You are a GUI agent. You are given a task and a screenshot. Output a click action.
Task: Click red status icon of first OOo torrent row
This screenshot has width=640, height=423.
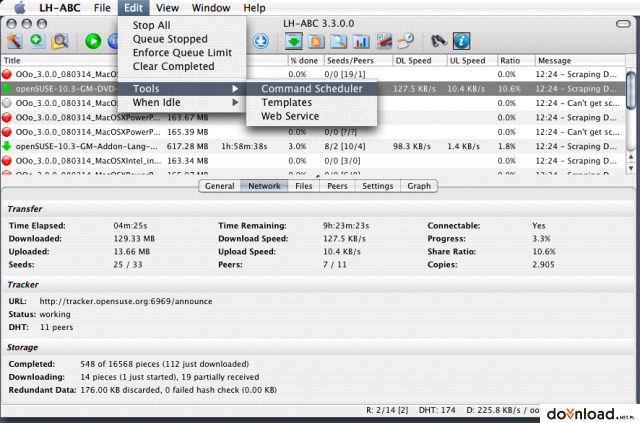coord(7,74)
